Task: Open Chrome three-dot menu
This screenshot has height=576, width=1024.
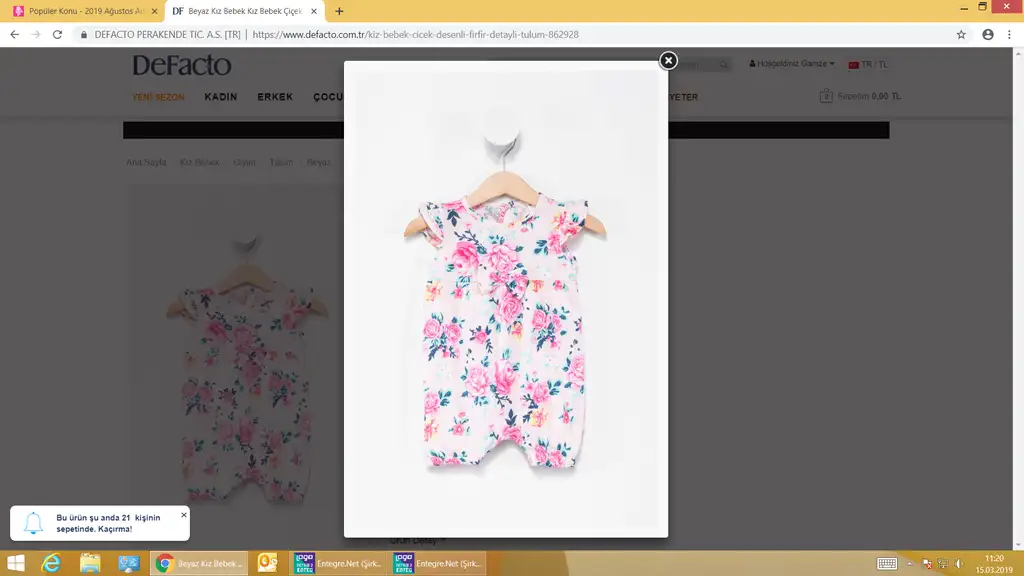Action: tap(1009, 35)
